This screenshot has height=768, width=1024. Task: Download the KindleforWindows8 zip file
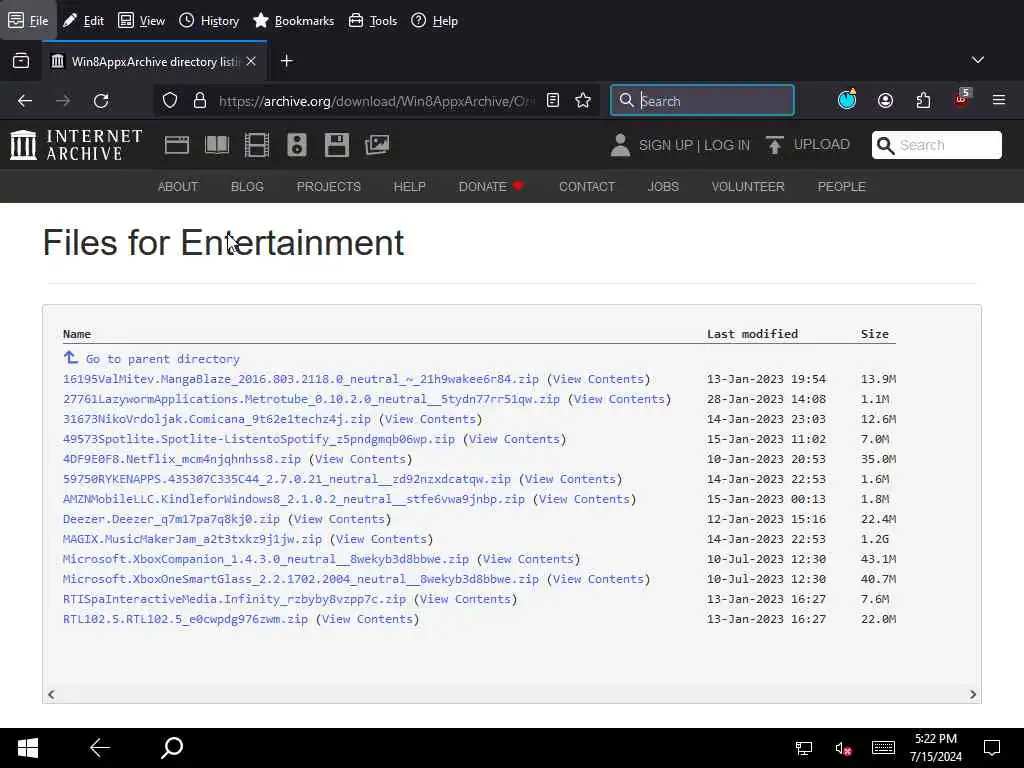click(294, 499)
